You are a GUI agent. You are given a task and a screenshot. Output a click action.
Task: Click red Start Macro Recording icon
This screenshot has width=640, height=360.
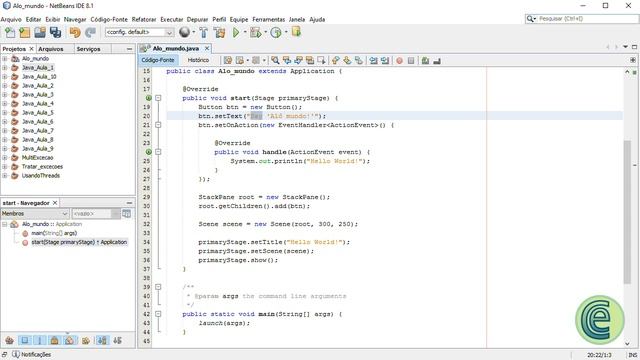click(x=399, y=60)
